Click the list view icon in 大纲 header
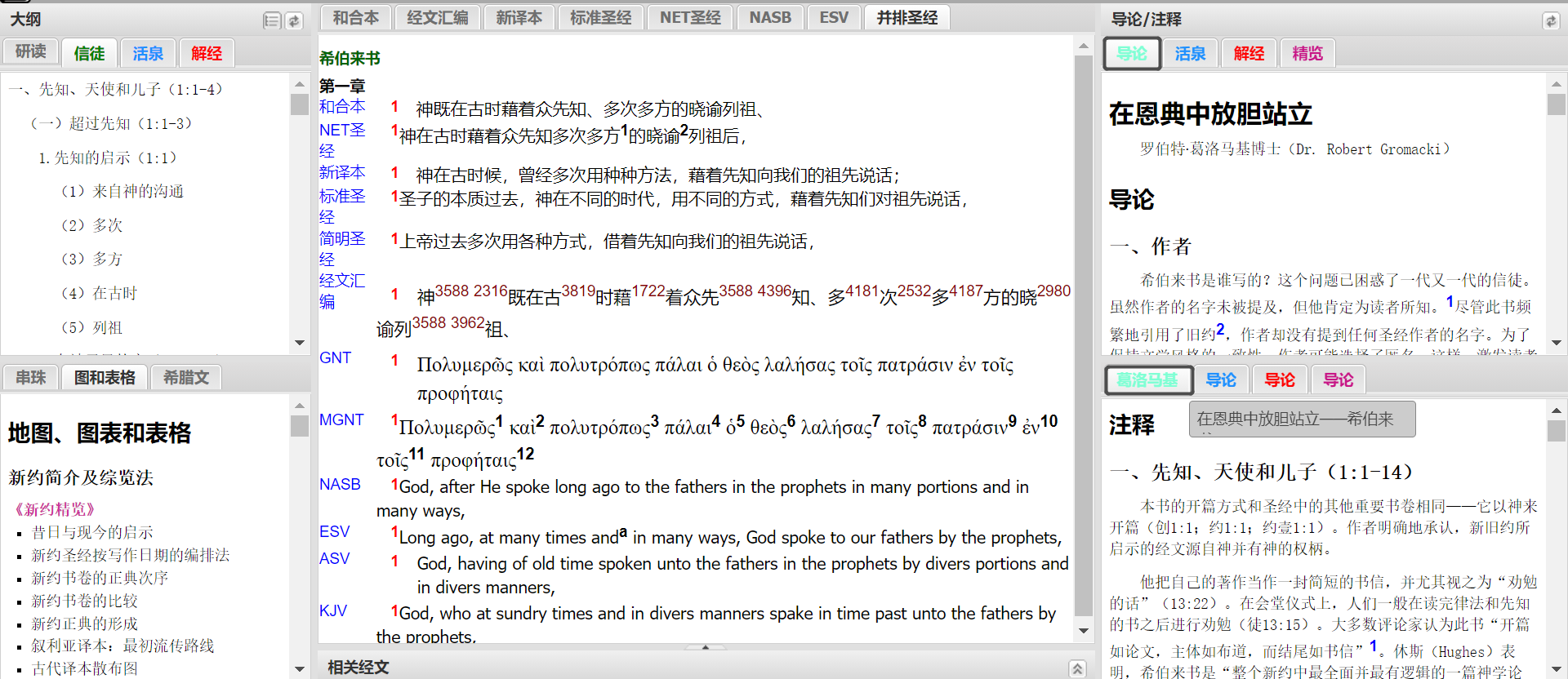Viewport: 1568px width, 679px height. pos(272,20)
